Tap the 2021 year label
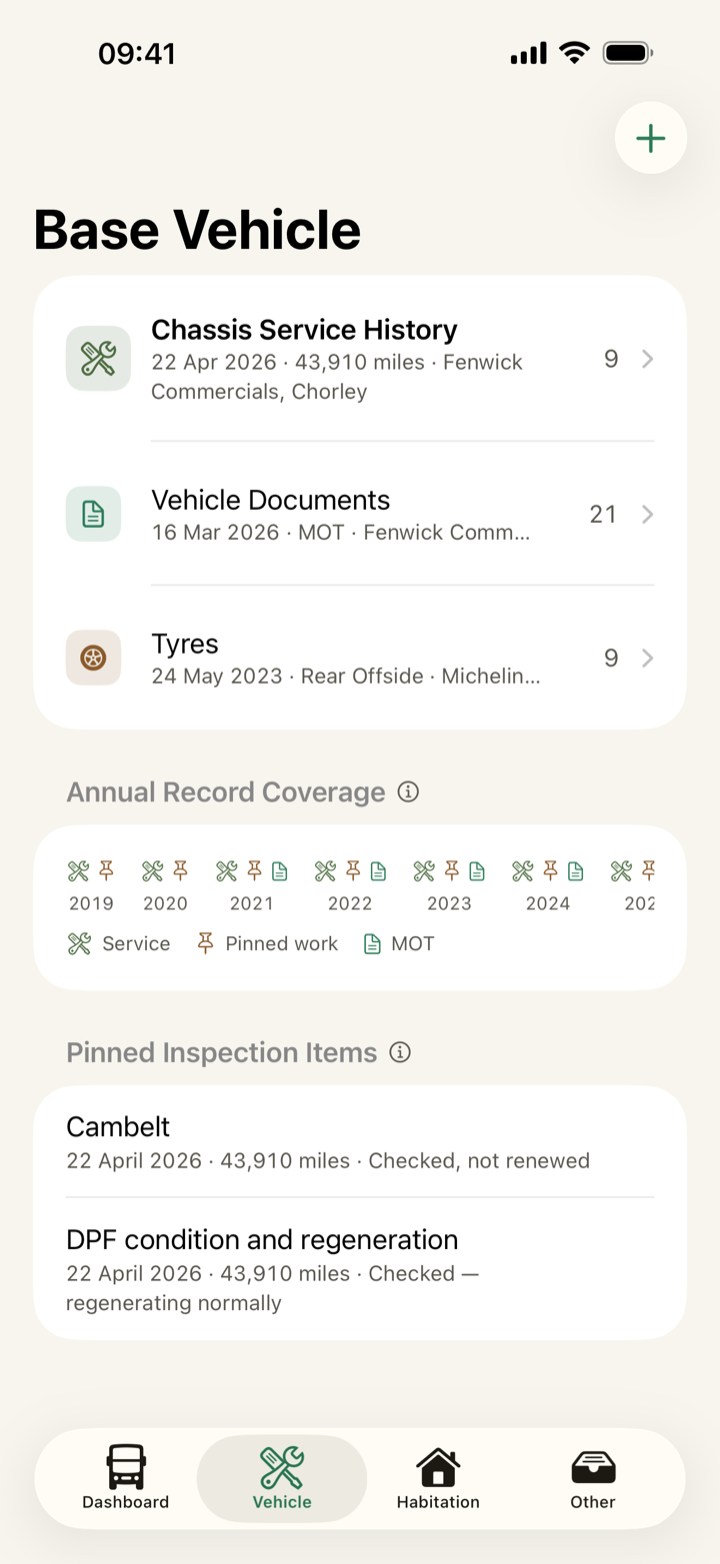 point(251,903)
